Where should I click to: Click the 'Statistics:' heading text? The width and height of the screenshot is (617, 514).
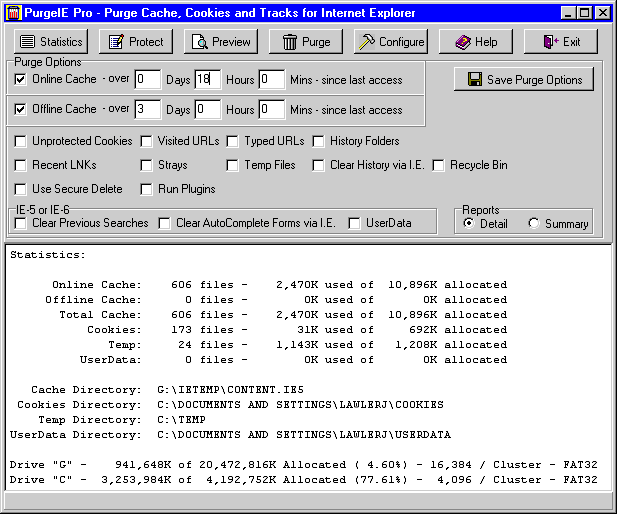coord(48,255)
